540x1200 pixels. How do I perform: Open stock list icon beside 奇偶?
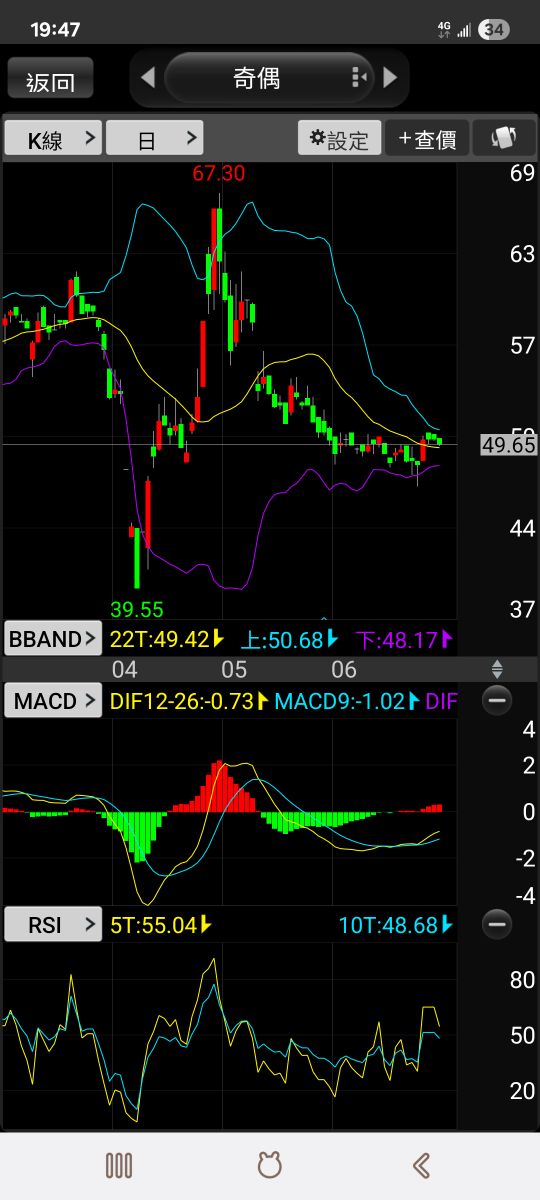pyautogui.click(x=359, y=78)
